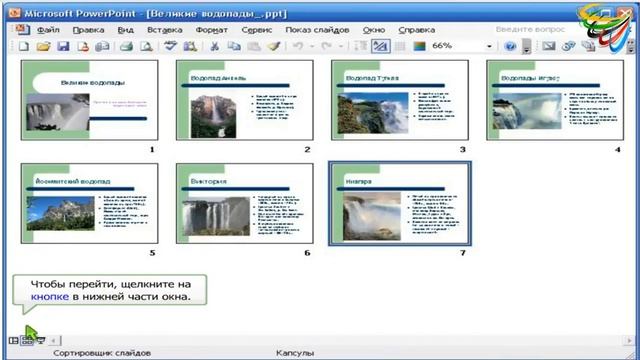Expand toolbar options arrow after Help icon
Screen dimensions: 640x360
click(527, 46)
